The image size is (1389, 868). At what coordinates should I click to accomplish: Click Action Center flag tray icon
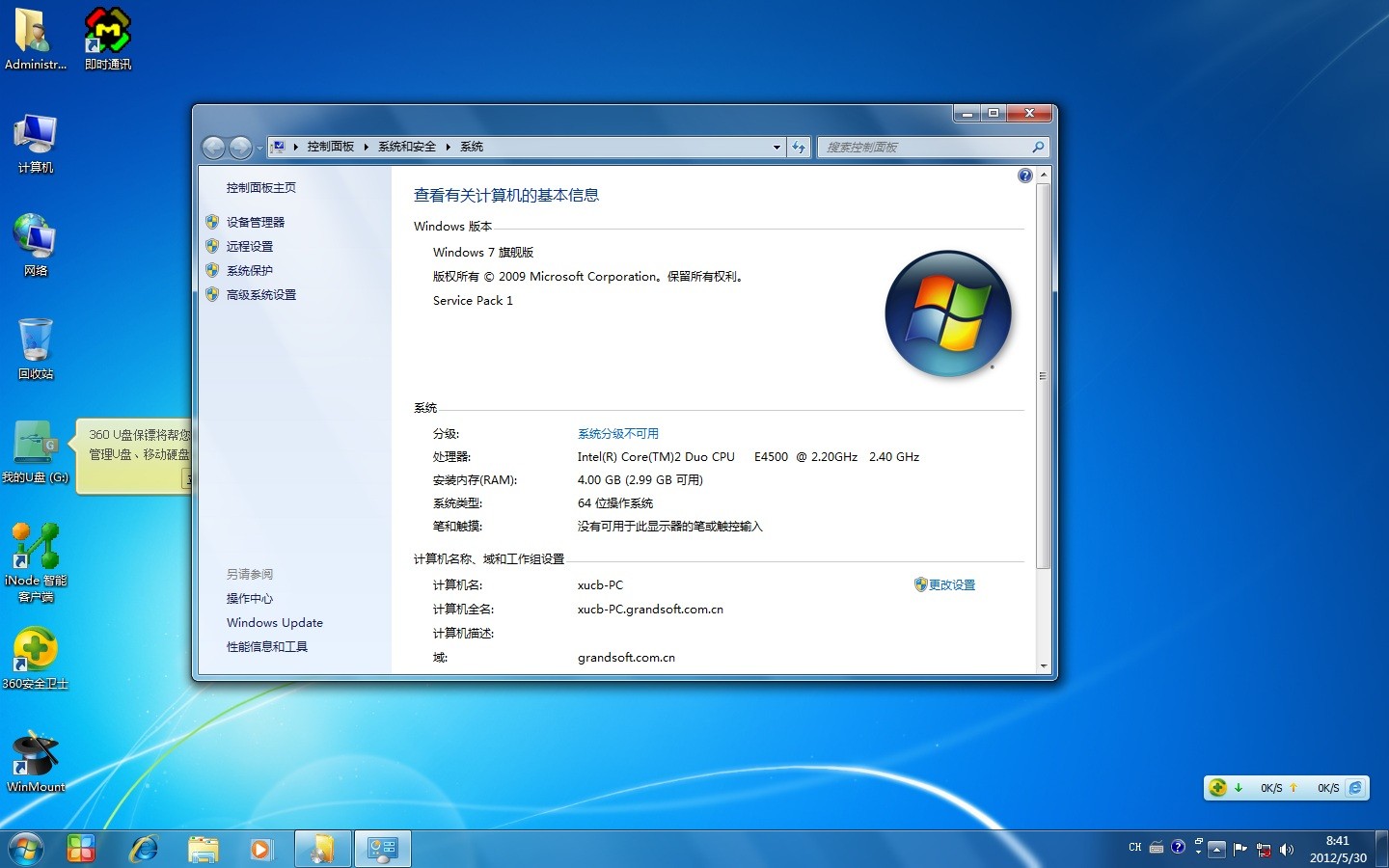(x=1240, y=850)
